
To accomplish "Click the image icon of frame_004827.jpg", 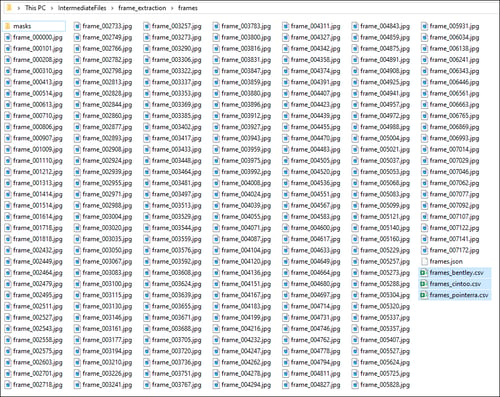I will coord(285,385).
